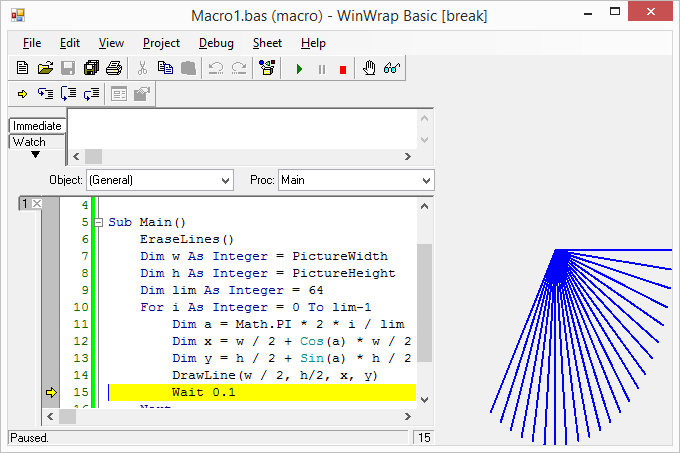Stop the macro with red square
Screen dimensions: 680x453
pyautogui.click(x=343, y=70)
